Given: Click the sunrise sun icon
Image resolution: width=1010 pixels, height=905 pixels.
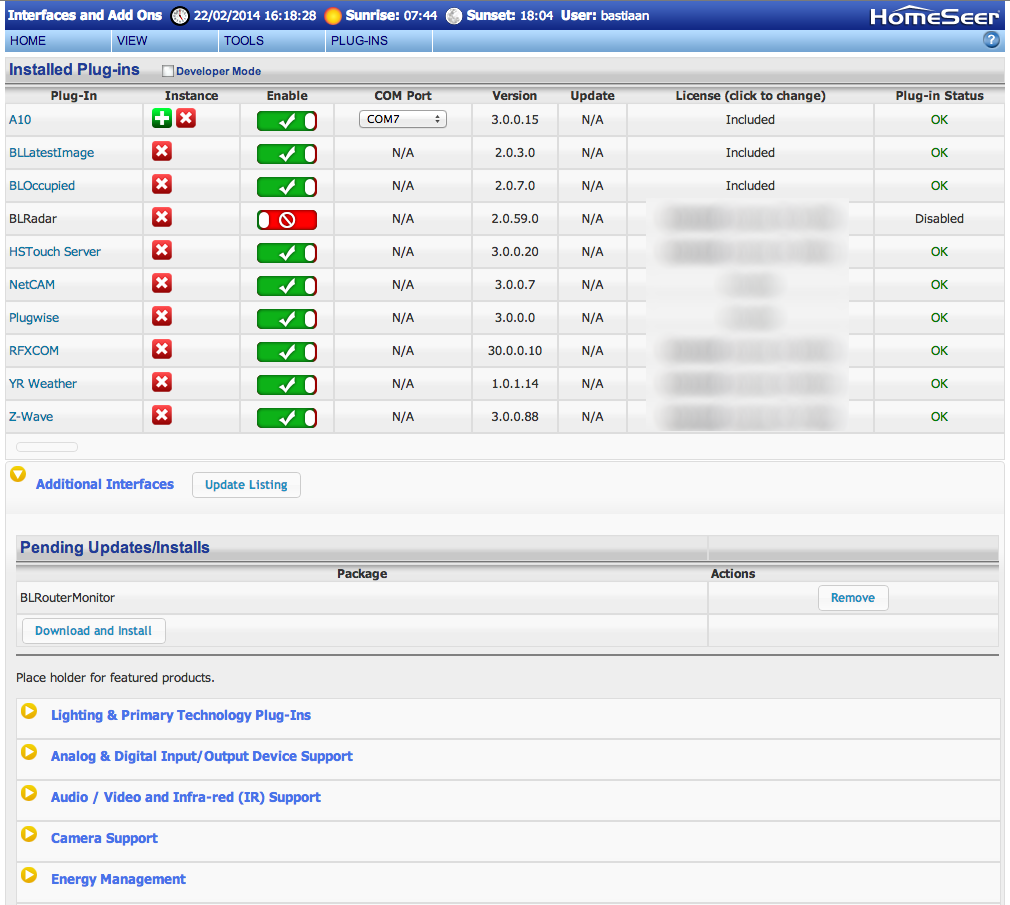Looking at the screenshot, I should [333, 16].
